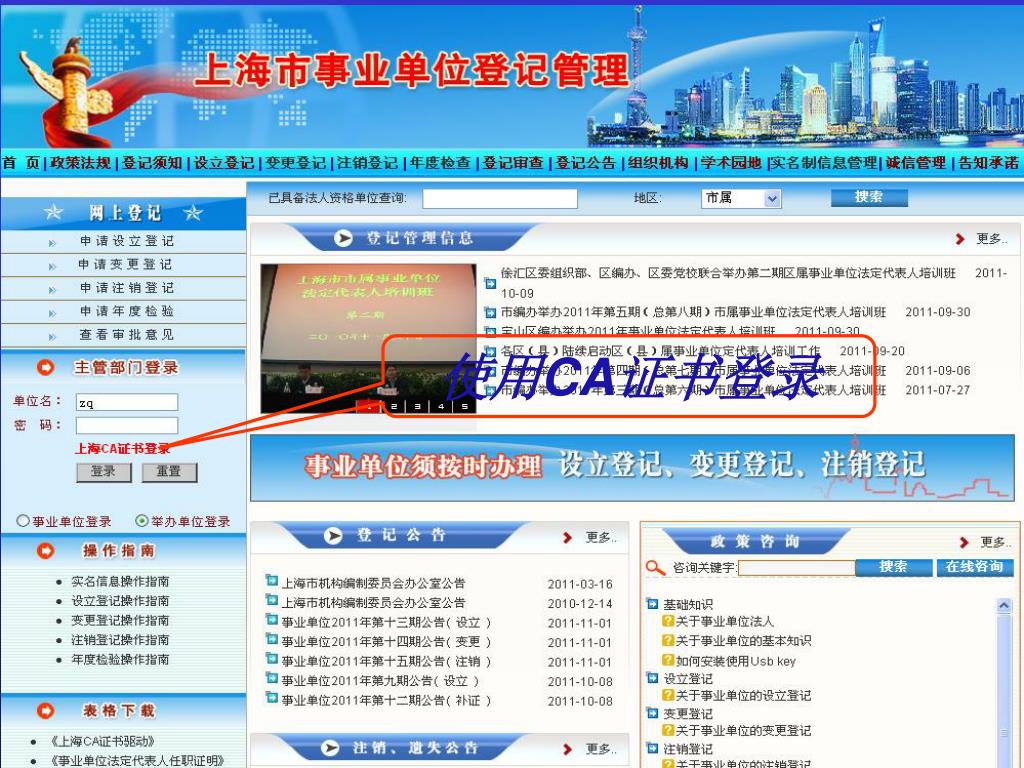The height and width of the screenshot is (768, 1024).
Task: Click the red chevron beside 登记管理信息 更多
Action: tap(959, 239)
